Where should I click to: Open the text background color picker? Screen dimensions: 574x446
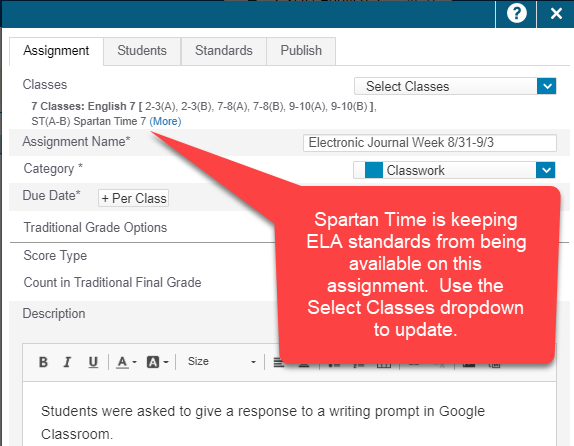[157, 362]
